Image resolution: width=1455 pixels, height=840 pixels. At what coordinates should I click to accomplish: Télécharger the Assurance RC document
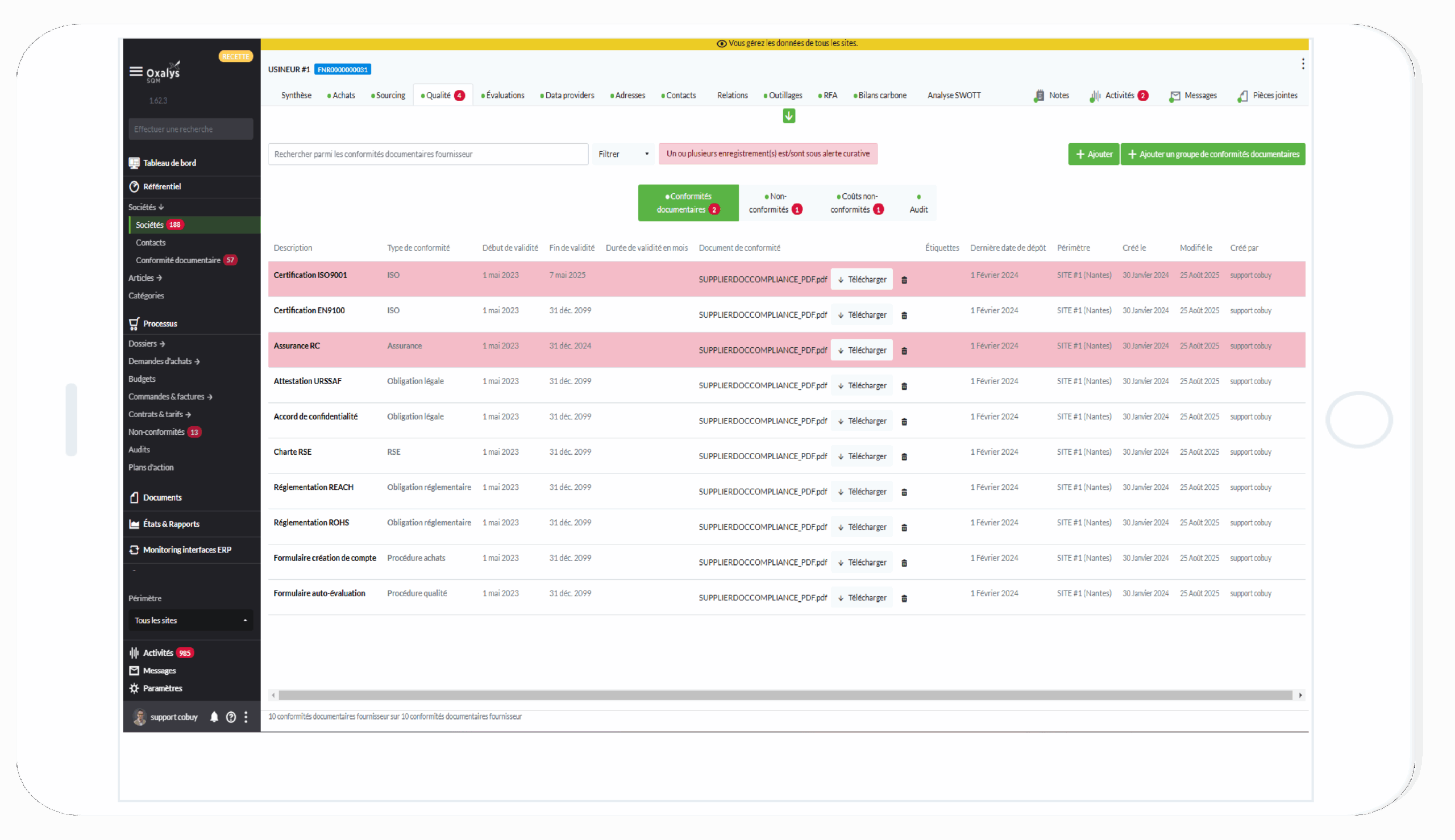click(x=862, y=350)
